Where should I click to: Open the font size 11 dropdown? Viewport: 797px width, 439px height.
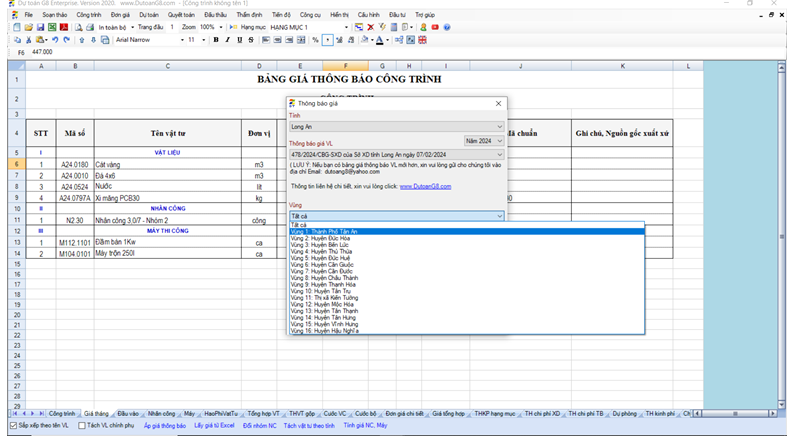click(203, 40)
